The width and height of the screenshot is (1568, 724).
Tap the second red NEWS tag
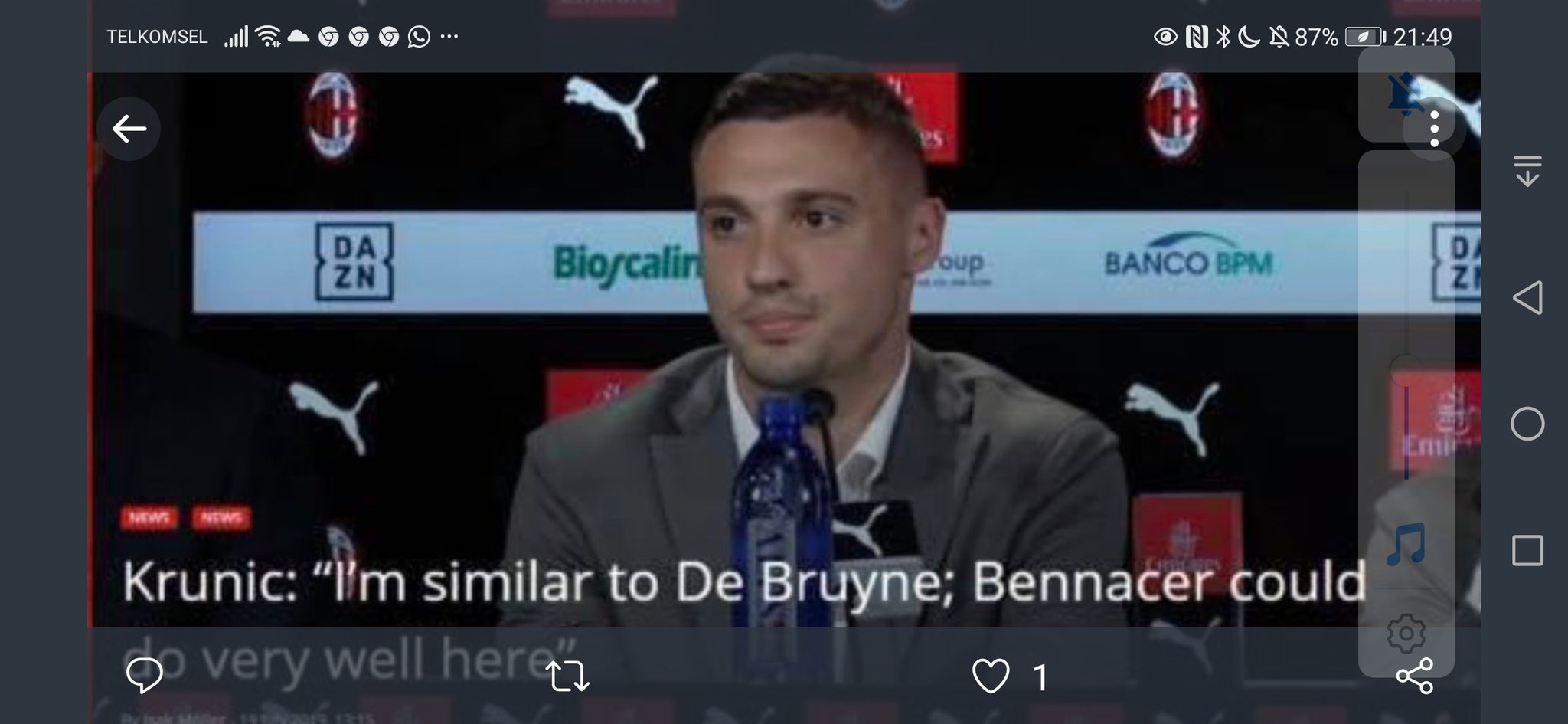(221, 518)
